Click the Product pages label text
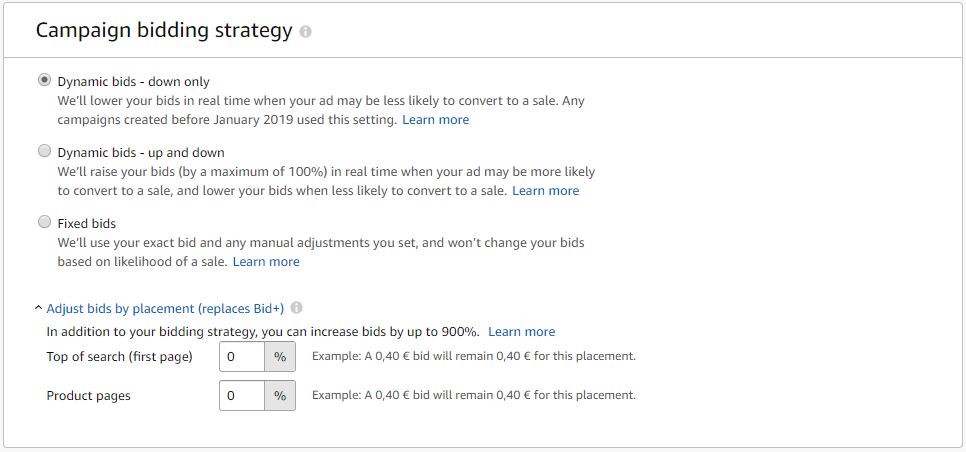 [x=89, y=395]
